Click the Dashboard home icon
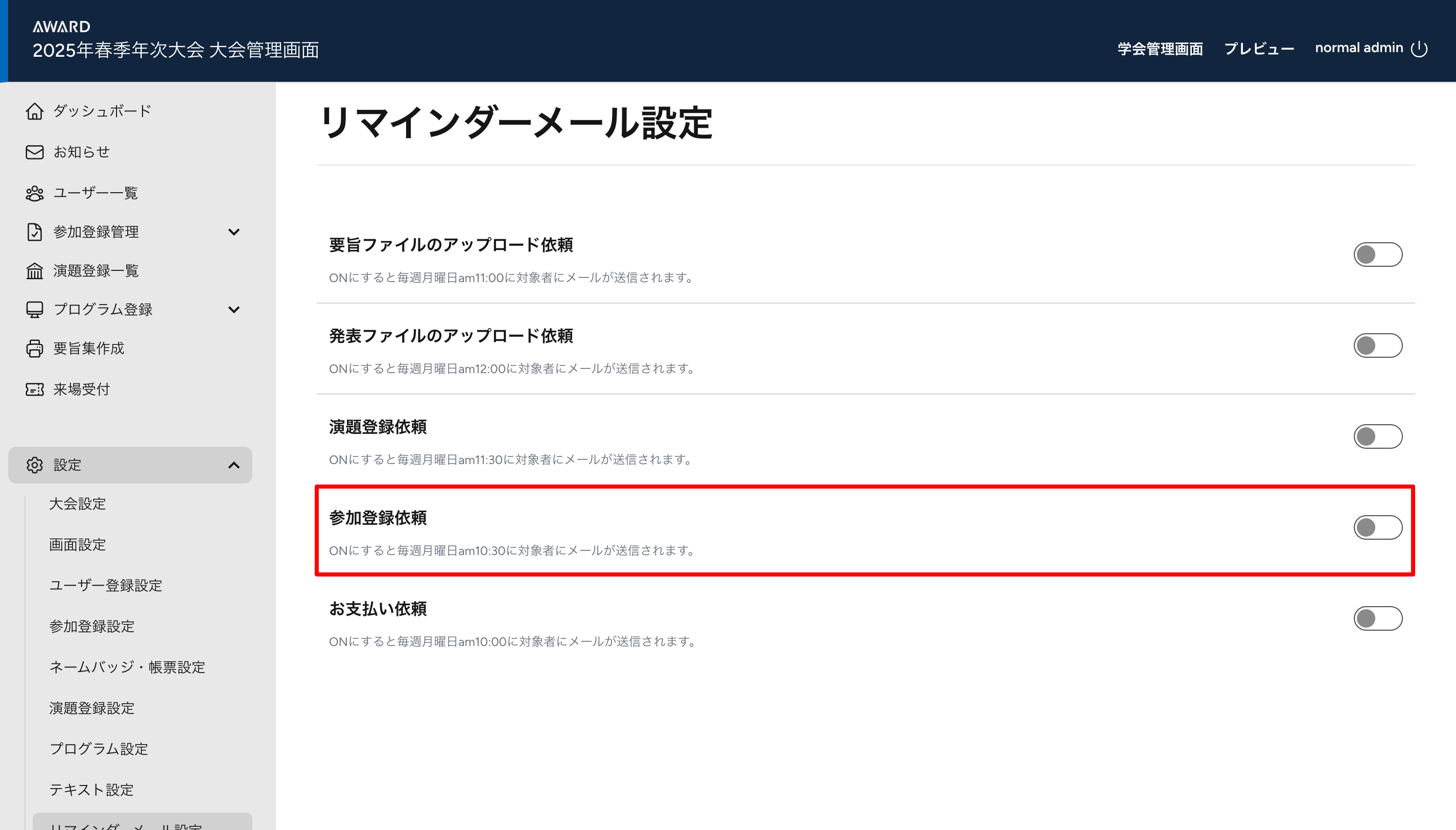Viewport: 1456px width, 830px height. click(34, 111)
